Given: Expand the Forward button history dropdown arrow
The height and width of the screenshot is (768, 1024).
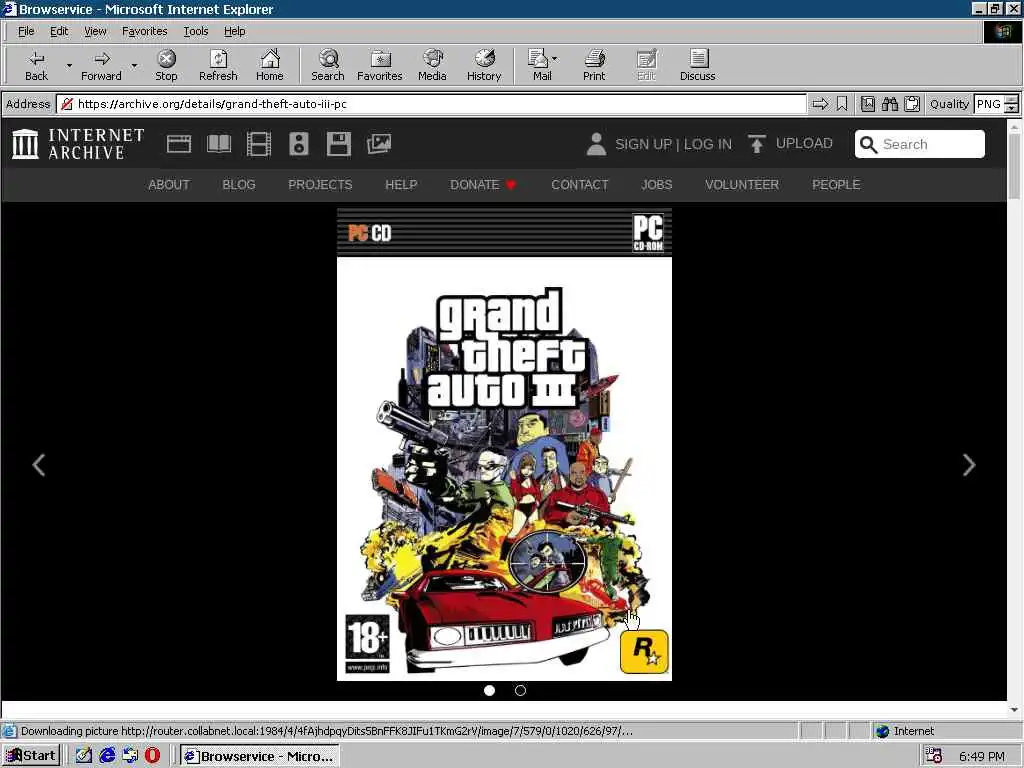Looking at the screenshot, I should (x=134, y=65).
